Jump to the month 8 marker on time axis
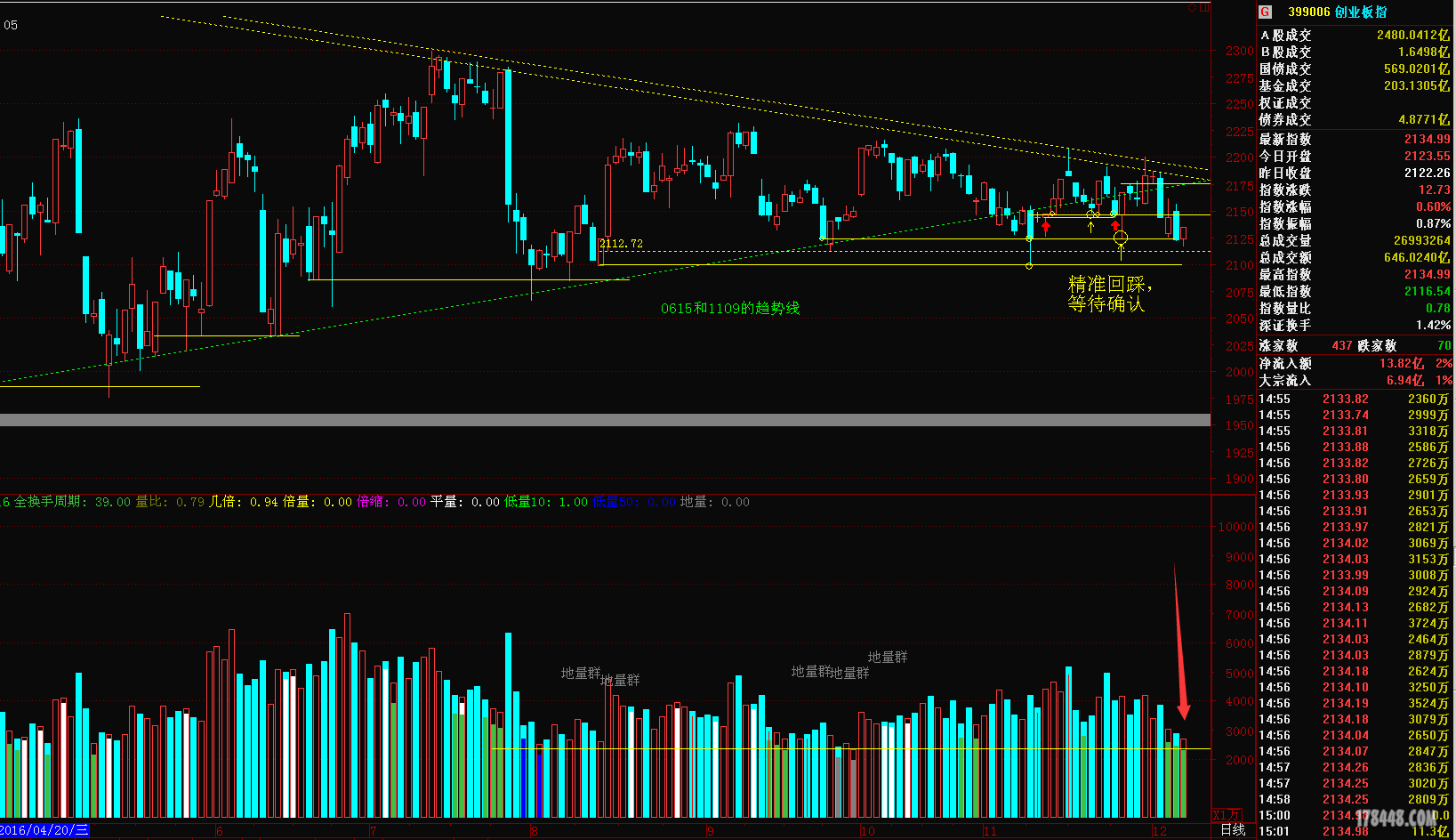The height and width of the screenshot is (840, 1456). tap(534, 831)
